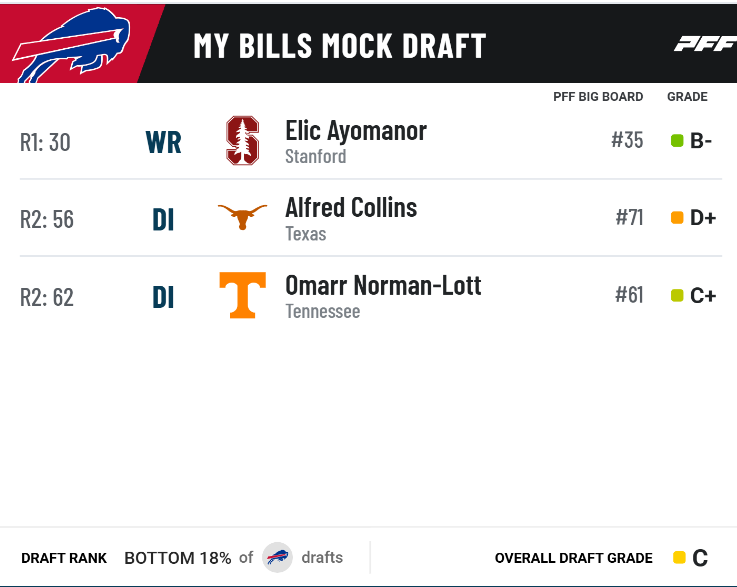
Task: Click the R1: 30 pick label
Action: point(45,142)
